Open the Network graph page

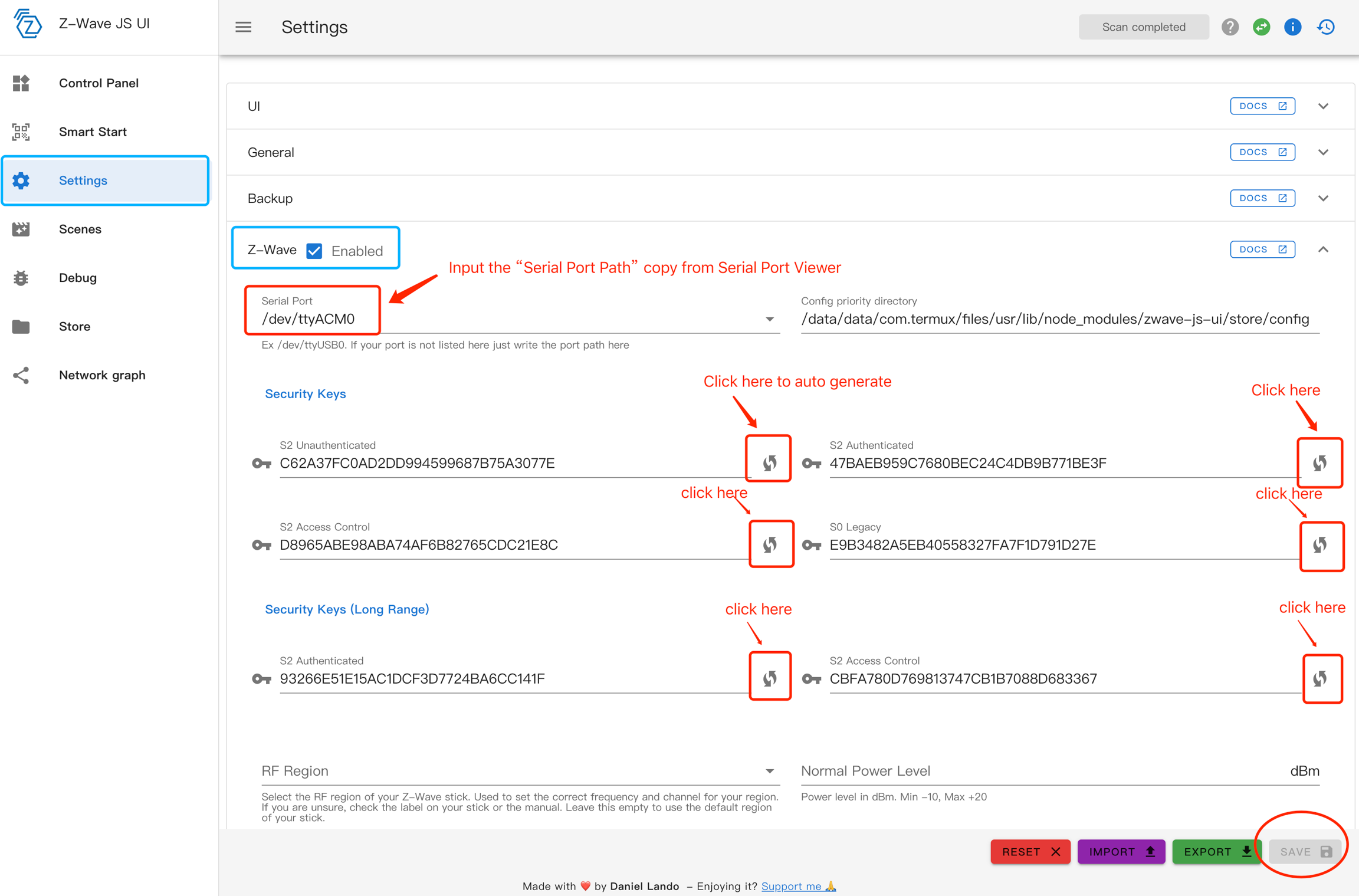(x=101, y=375)
